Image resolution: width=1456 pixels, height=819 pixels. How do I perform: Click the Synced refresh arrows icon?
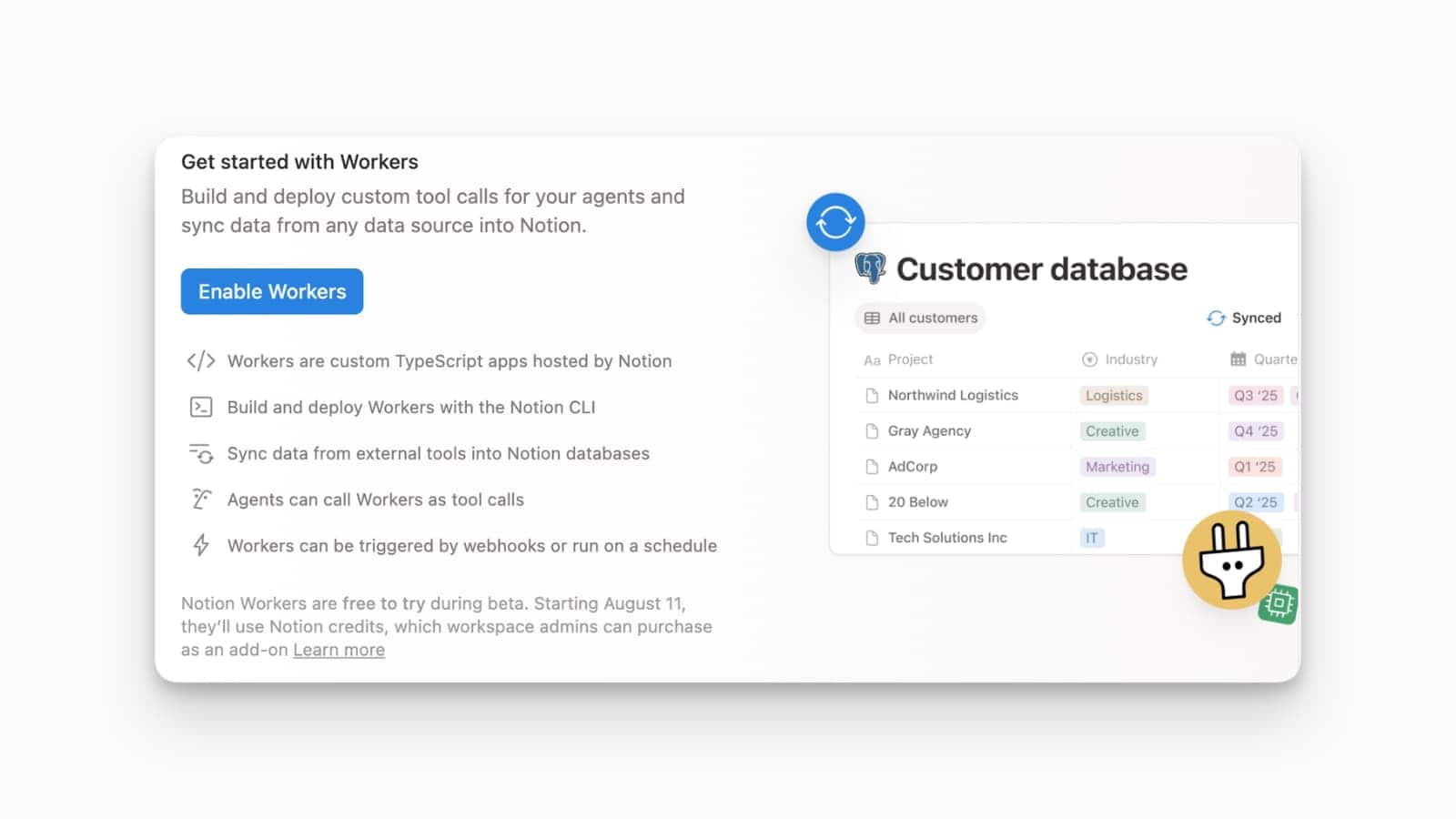[x=1216, y=318]
